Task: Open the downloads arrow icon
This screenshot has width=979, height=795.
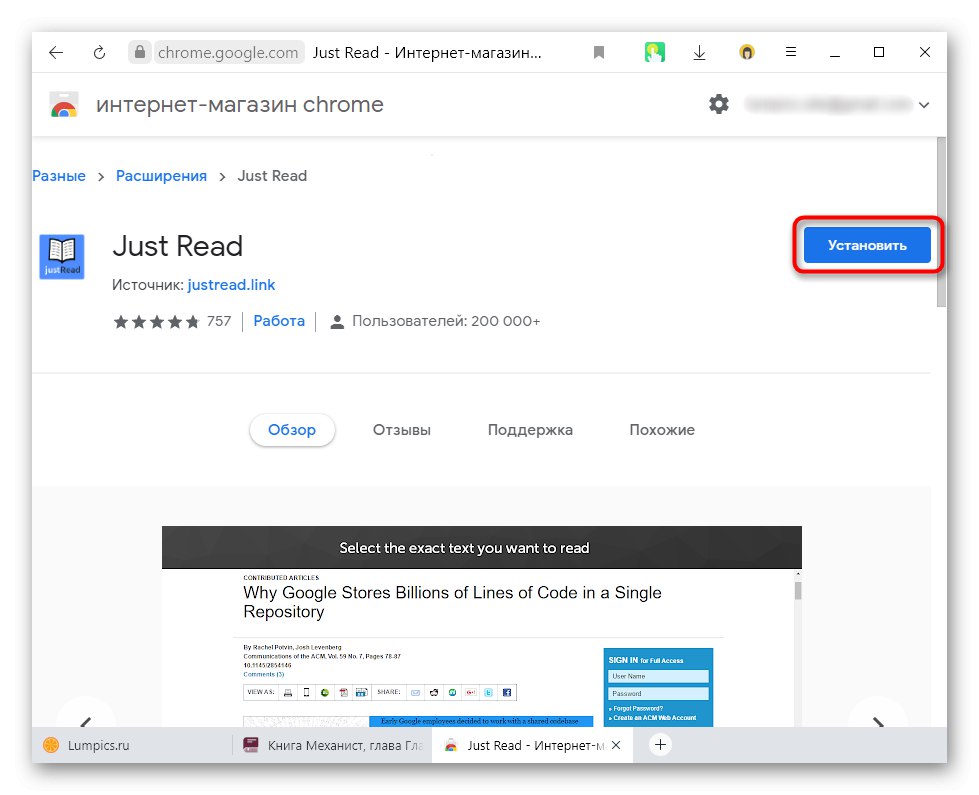Action: (x=699, y=52)
